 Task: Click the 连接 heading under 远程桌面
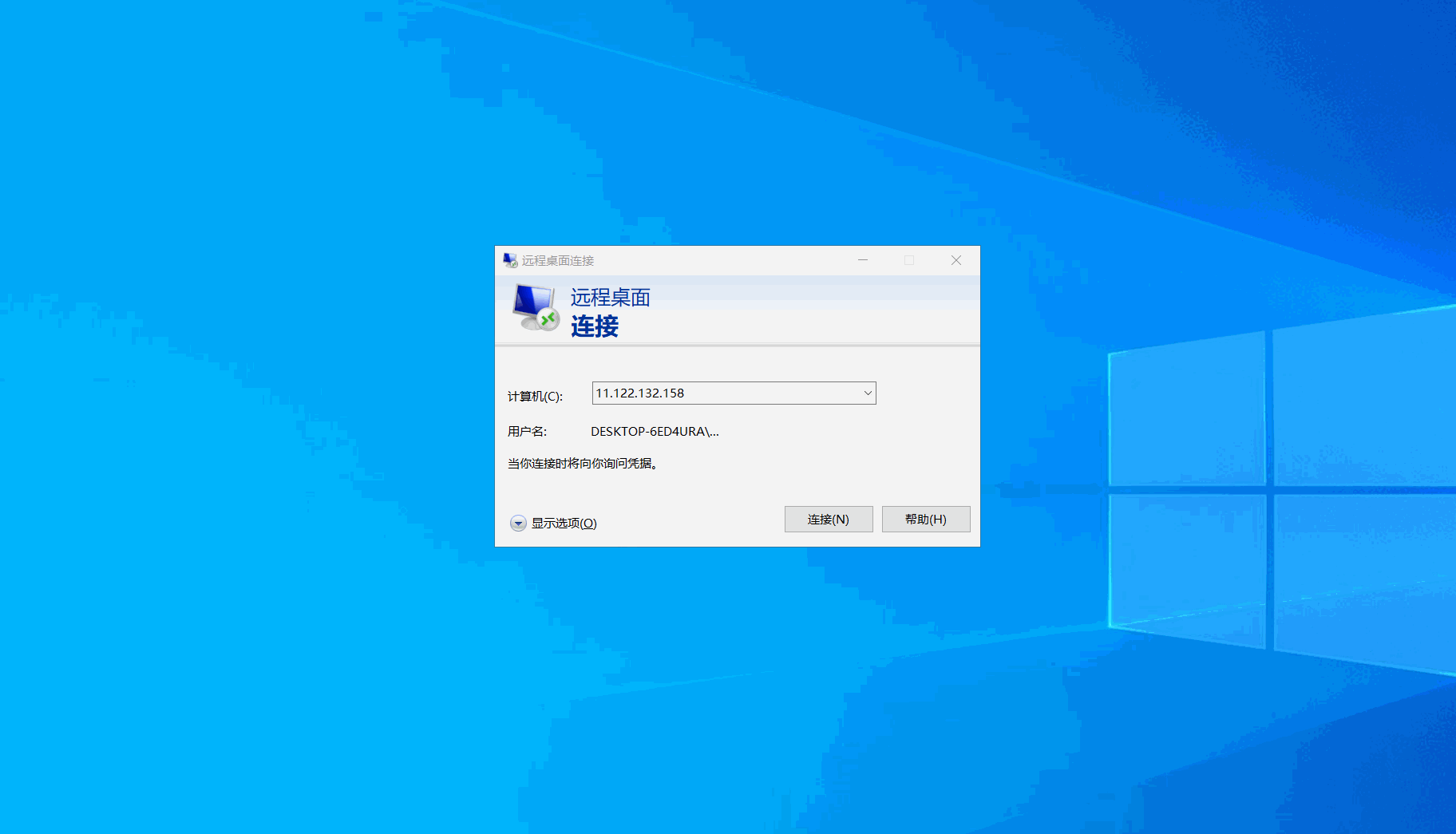(594, 326)
